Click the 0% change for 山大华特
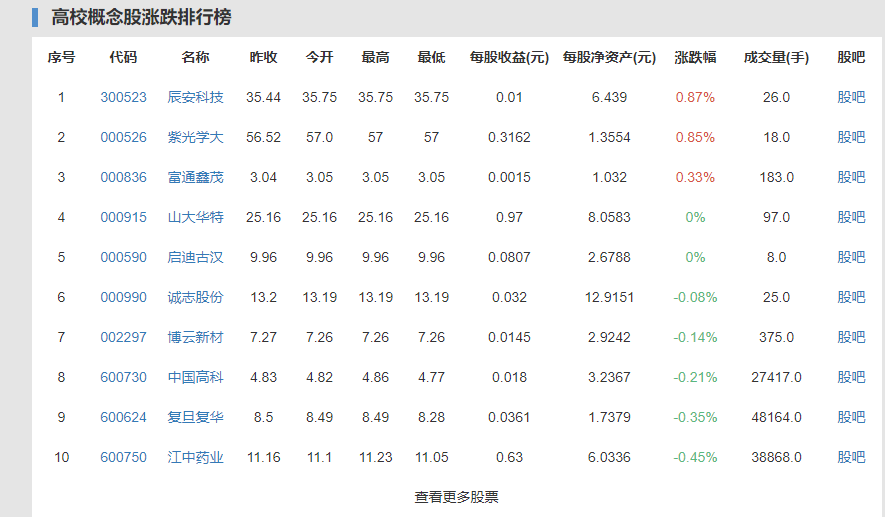 tap(695, 217)
